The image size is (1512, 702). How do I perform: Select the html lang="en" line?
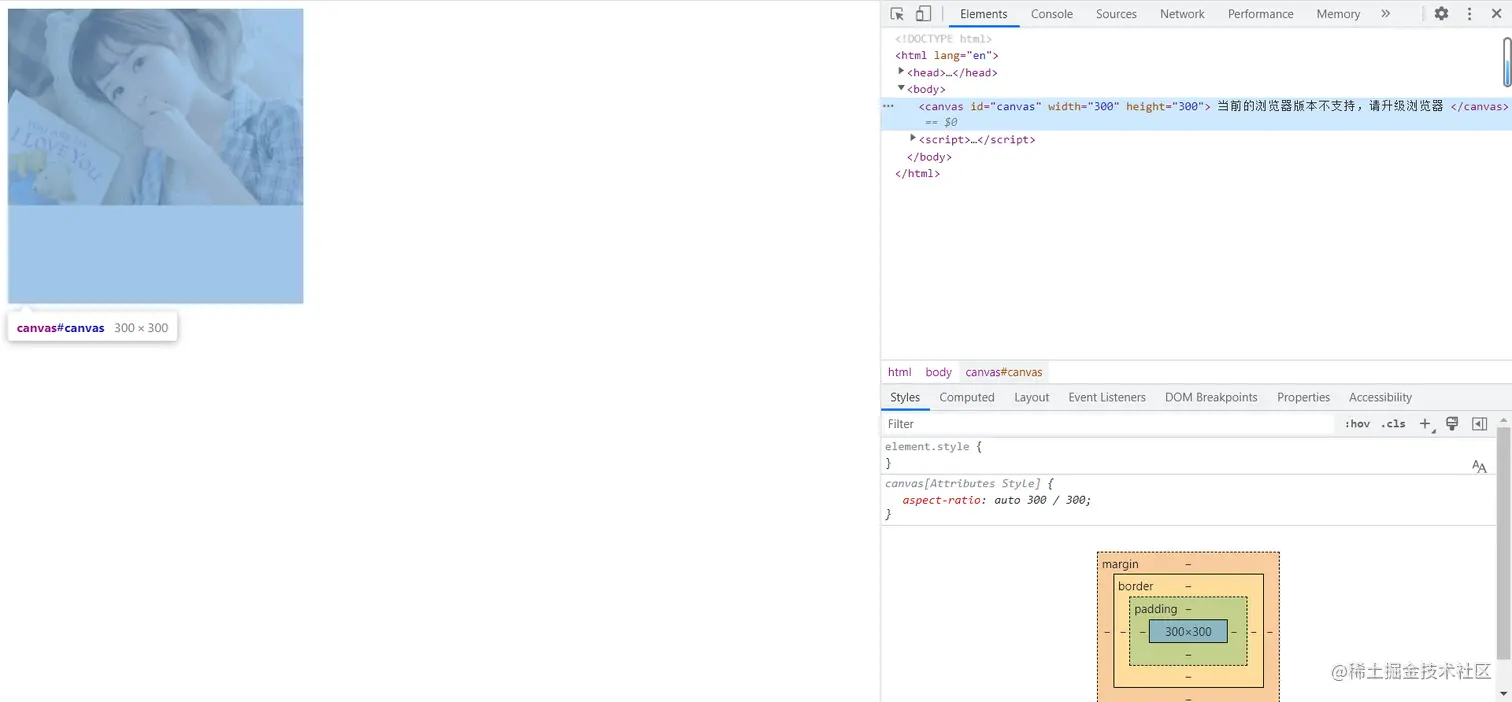tap(947, 56)
